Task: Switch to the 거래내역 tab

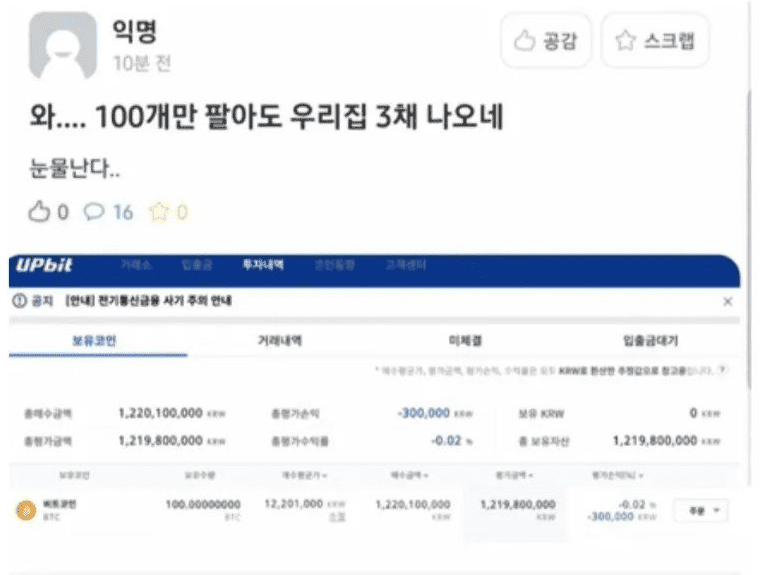Action: 280,340
